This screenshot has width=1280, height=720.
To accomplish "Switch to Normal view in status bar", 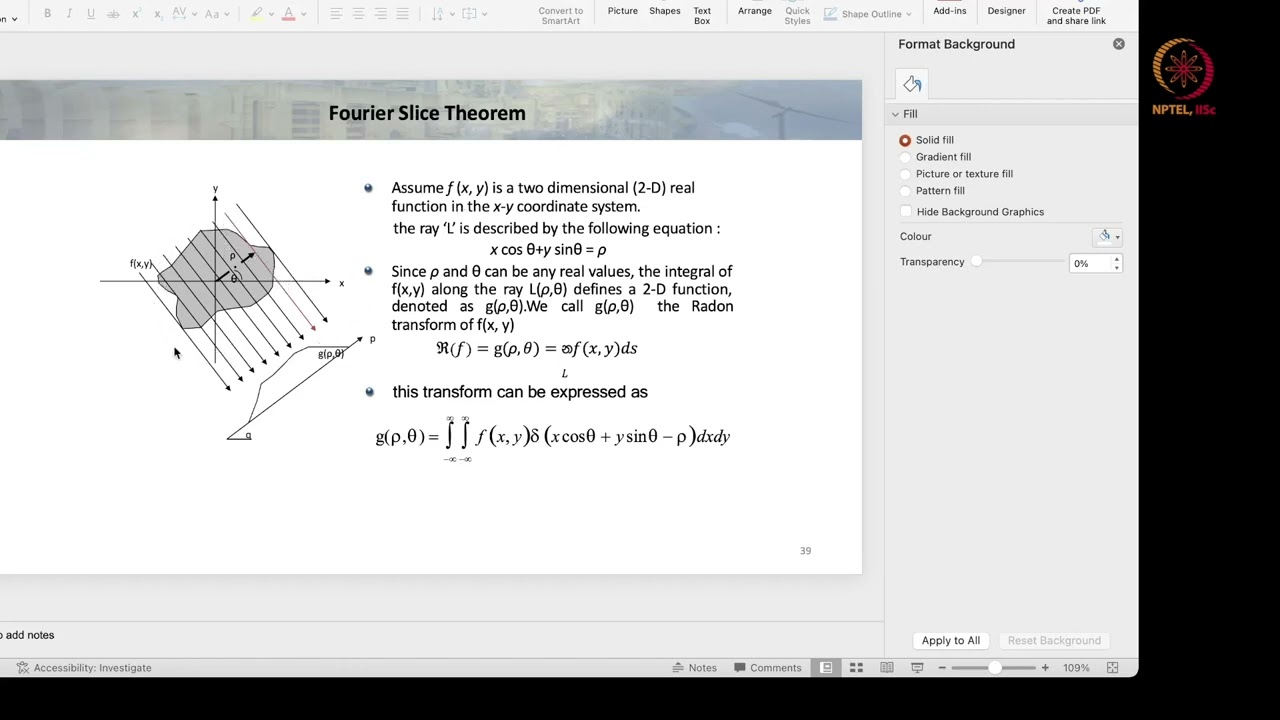I will tap(826, 667).
